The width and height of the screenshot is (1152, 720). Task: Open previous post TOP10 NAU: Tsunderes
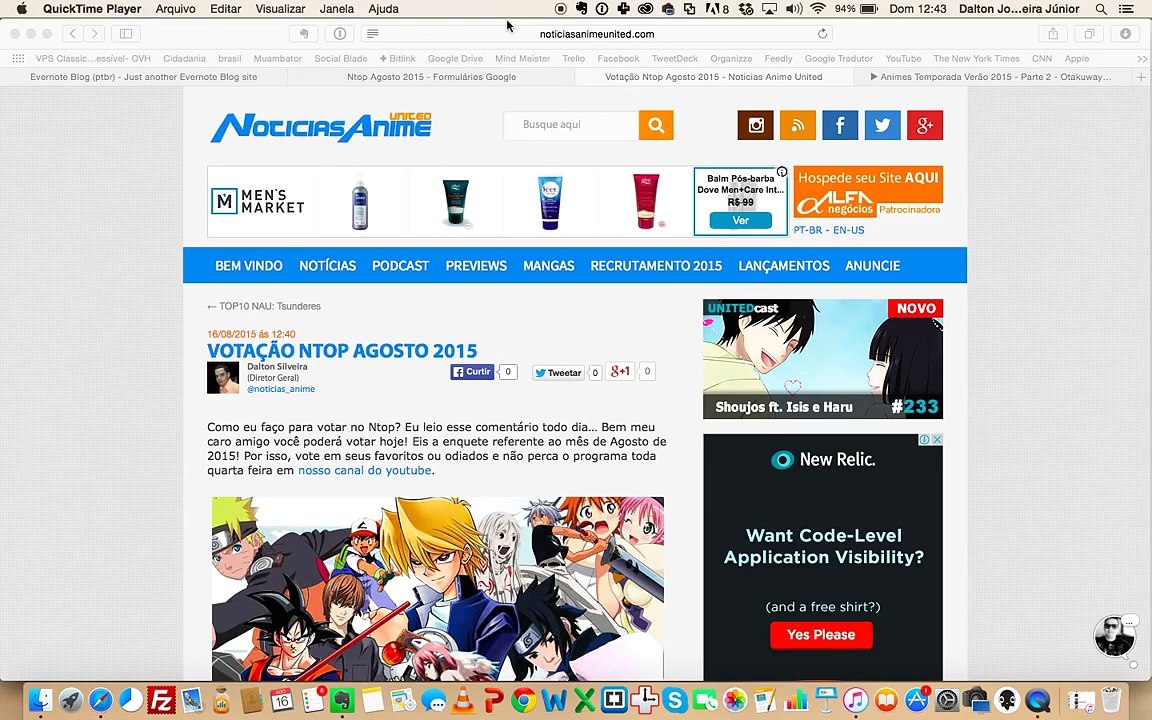[x=264, y=306]
